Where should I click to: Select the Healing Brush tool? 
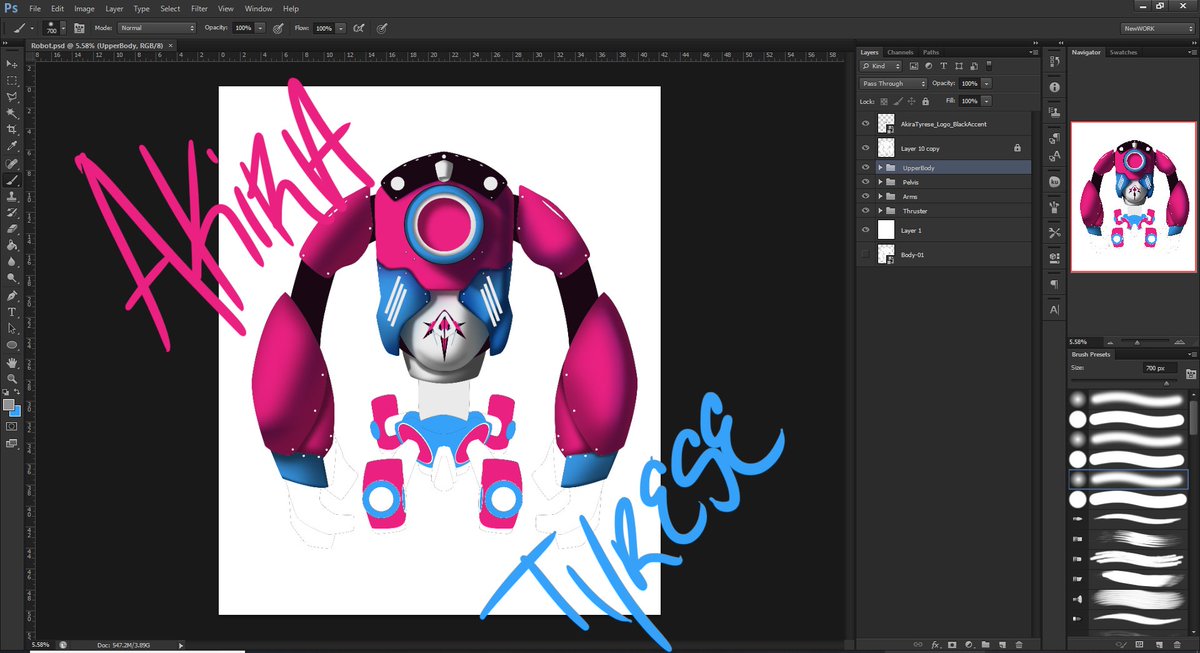point(12,163)
